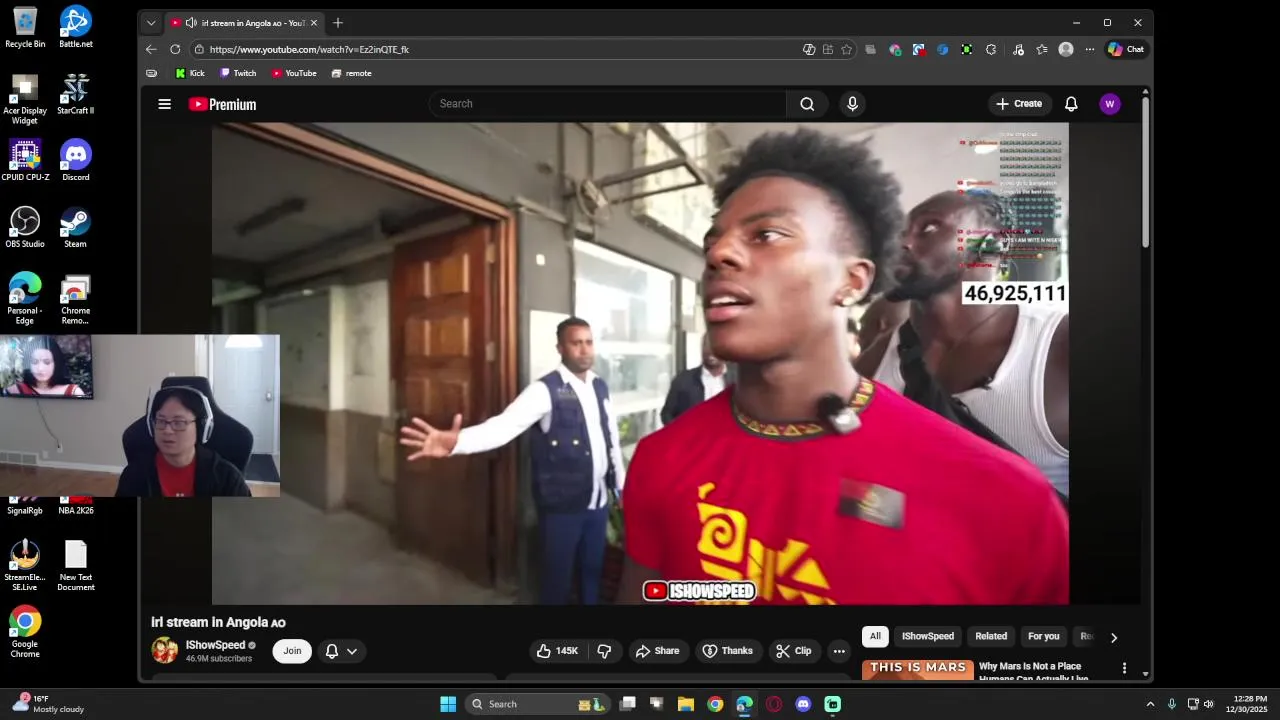Open IShowSpeed channel name link
Screen dimensions: 1280x720
click(x=215, y=645)
